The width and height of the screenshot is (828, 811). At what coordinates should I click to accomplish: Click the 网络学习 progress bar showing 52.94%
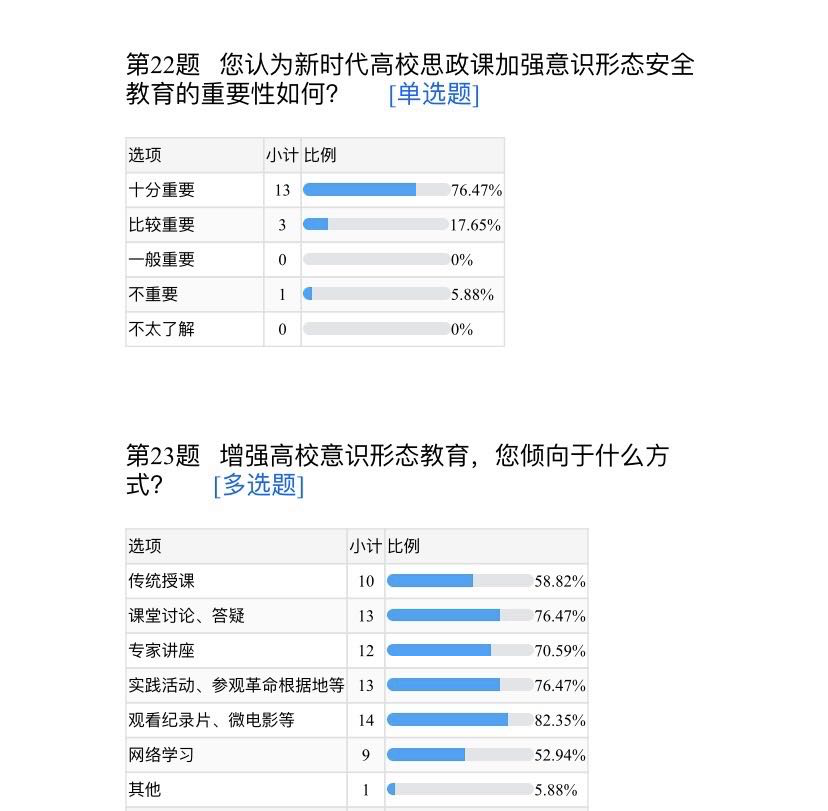tap(460, 755)
